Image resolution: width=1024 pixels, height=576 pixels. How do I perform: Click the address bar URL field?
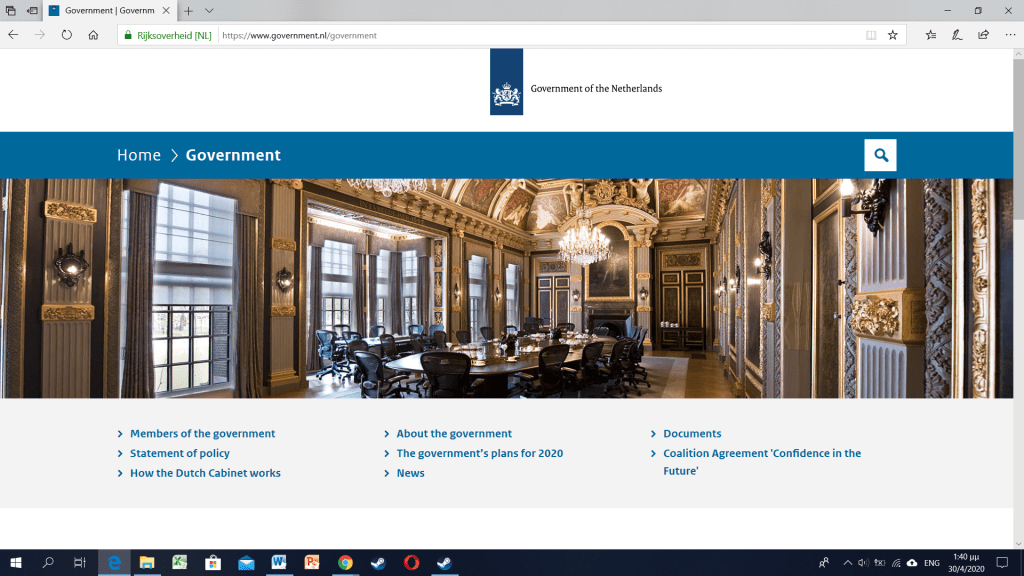[x=540, y=35]
